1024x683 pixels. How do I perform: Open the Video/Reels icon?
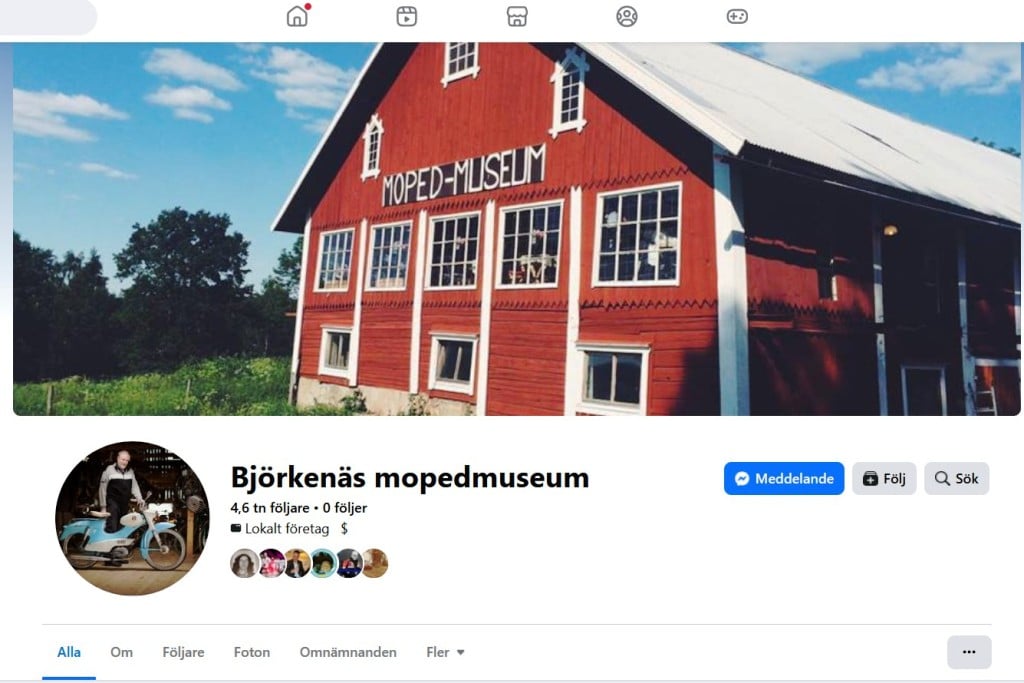pos(406,16)
